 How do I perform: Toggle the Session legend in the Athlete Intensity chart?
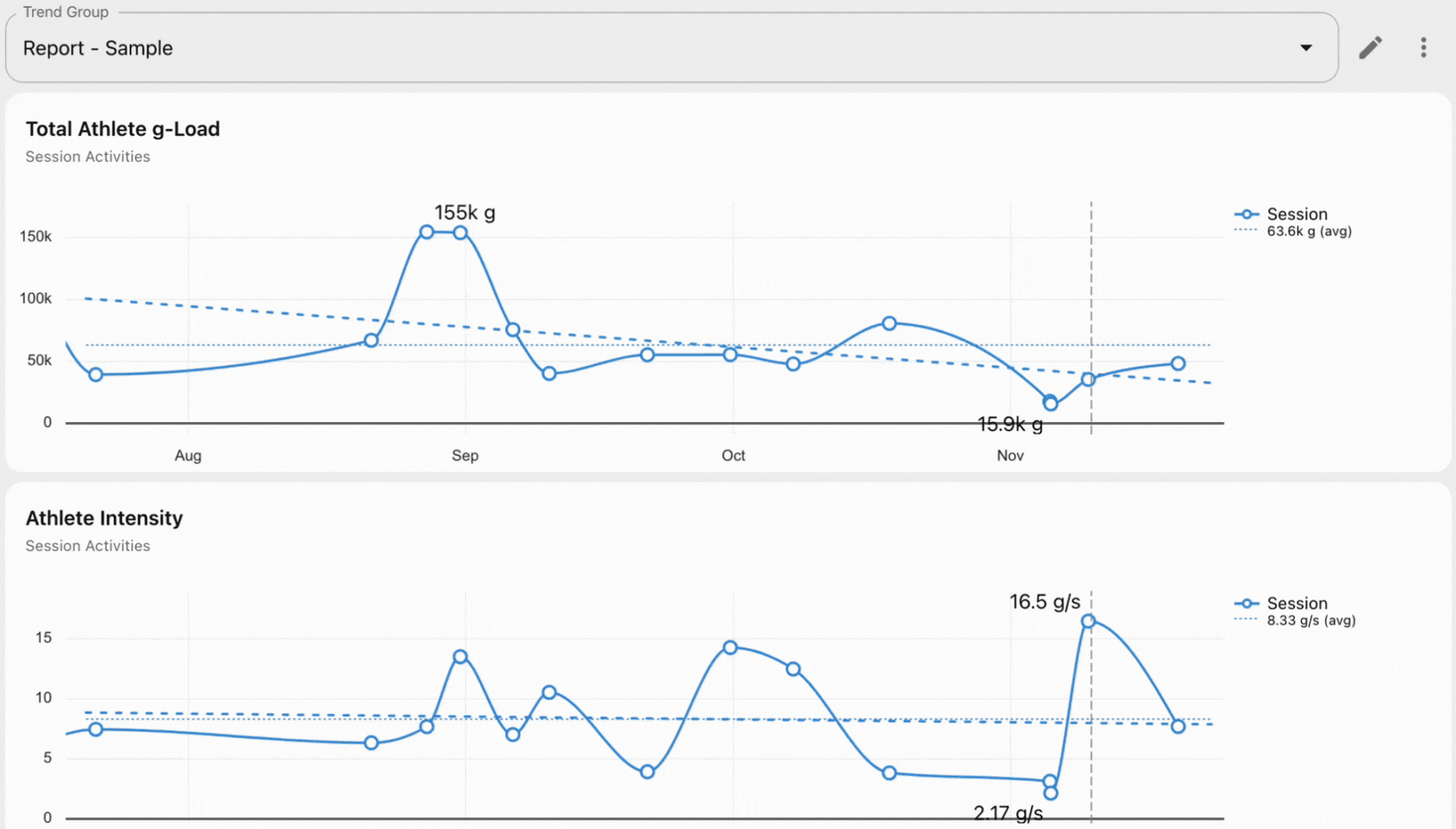point(1281,603)
